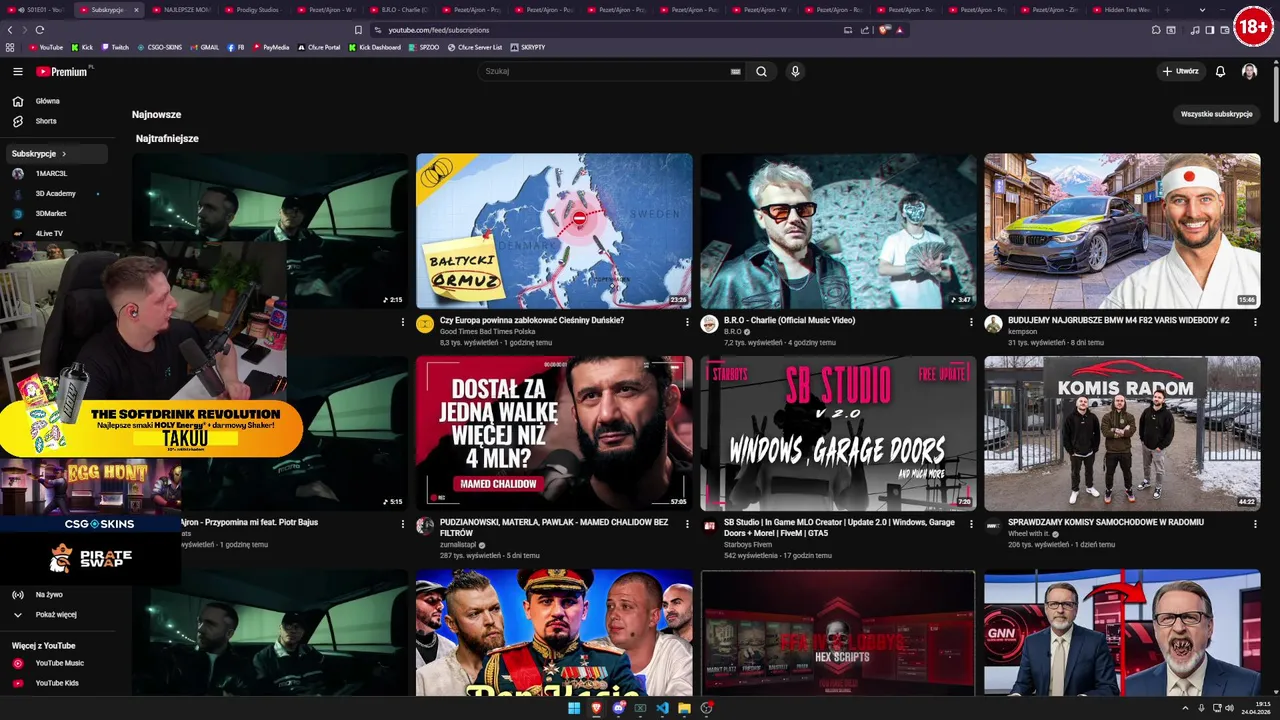Click the Windows Start button
The width and height of the screenshot is (1280, 720).
pos(574,708)
